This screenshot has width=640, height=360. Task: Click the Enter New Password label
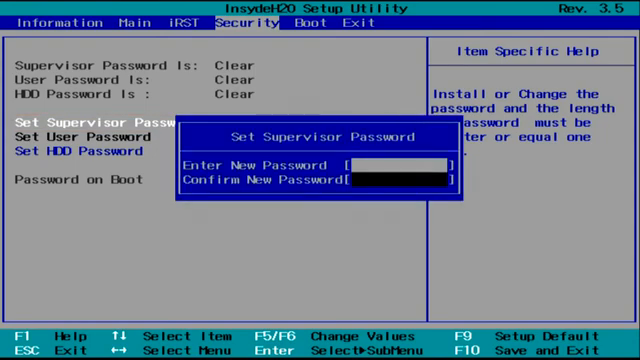coord(255,165)
